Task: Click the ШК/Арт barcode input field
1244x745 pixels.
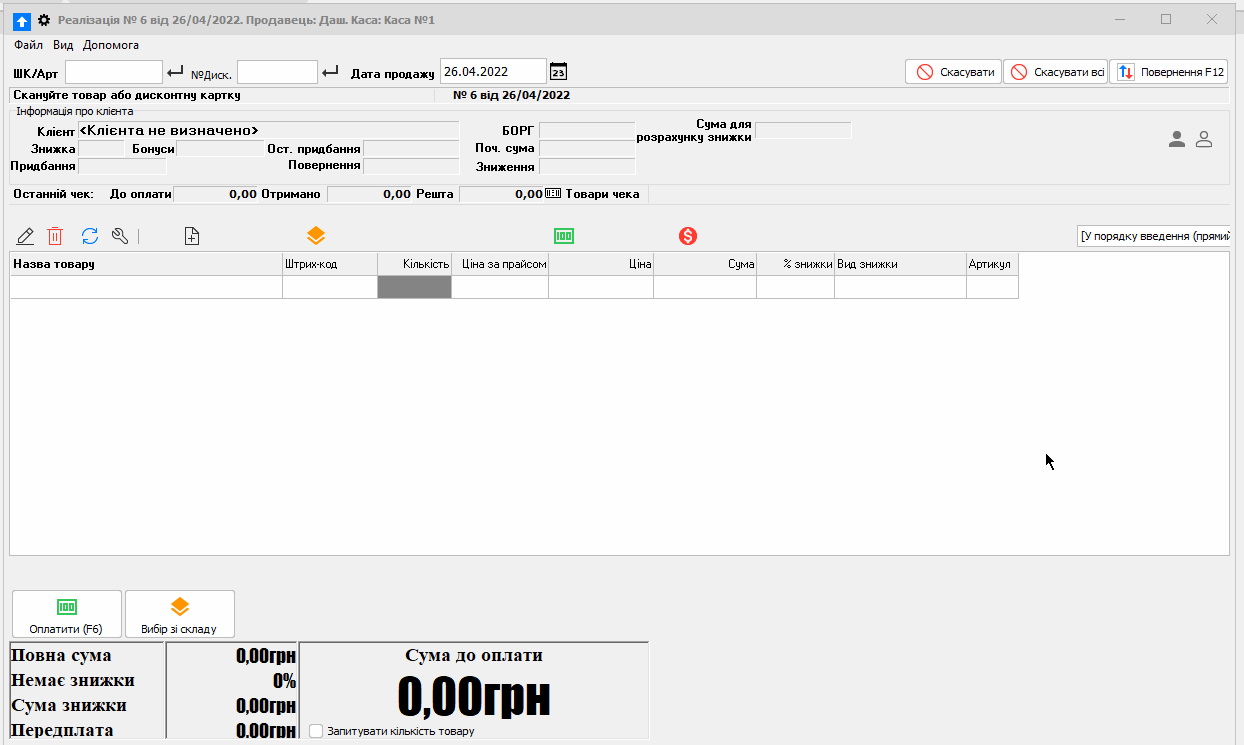Action: [x=113, y=72]
